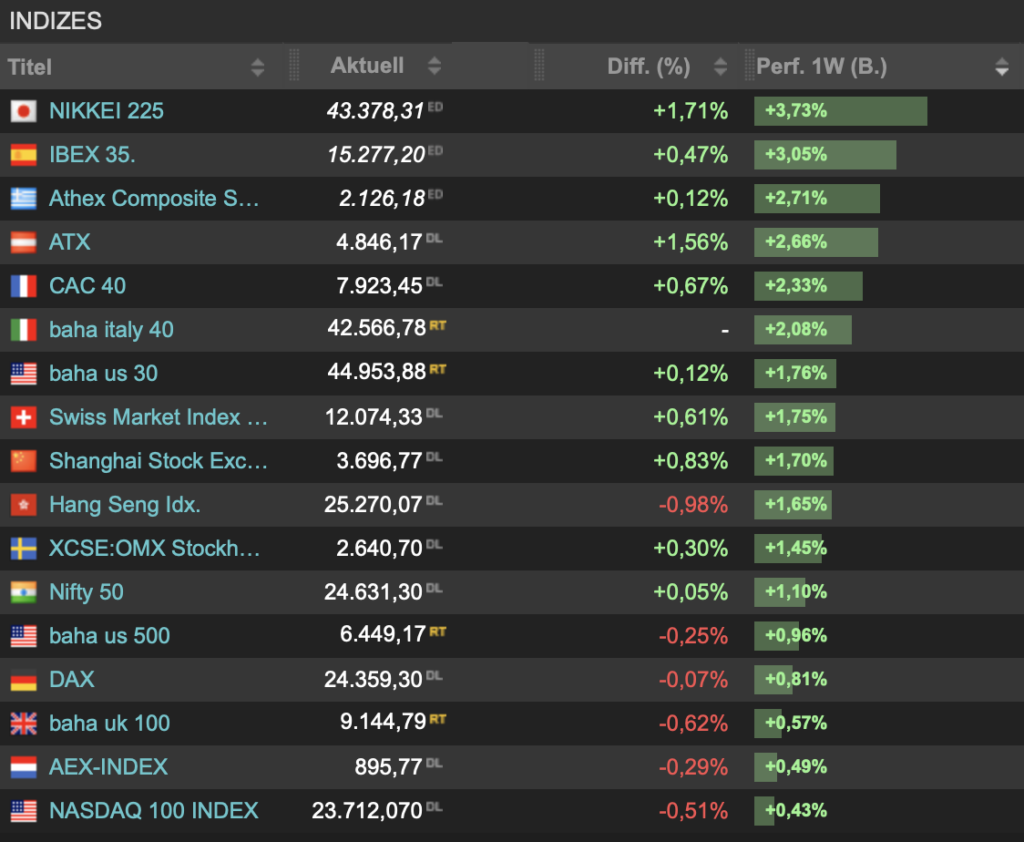Click the Titel column header label
Viewport: 1024px width, 842px height.
pos(30,67)
